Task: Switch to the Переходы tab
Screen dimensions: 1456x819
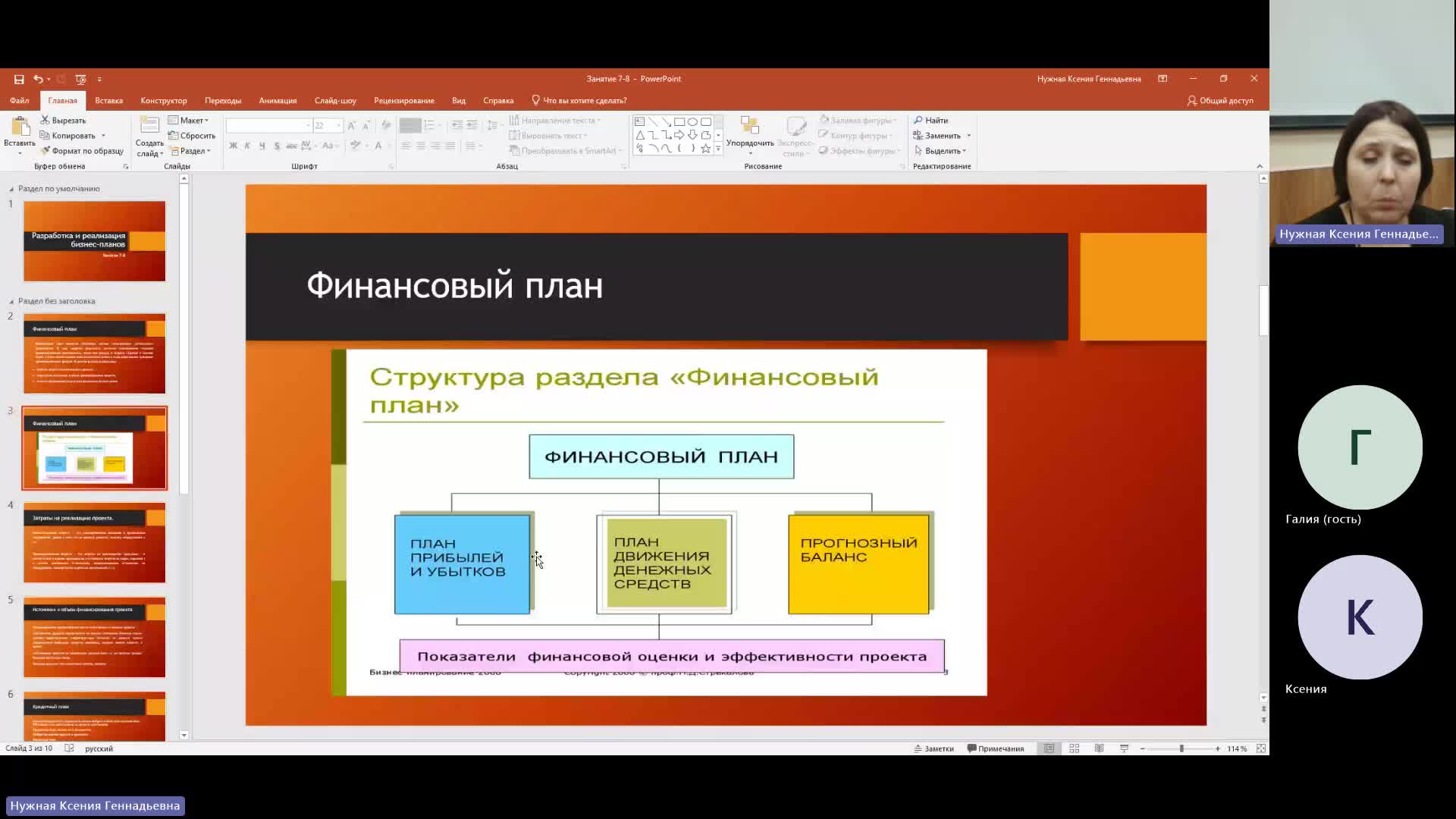Action: click(223, 100)
